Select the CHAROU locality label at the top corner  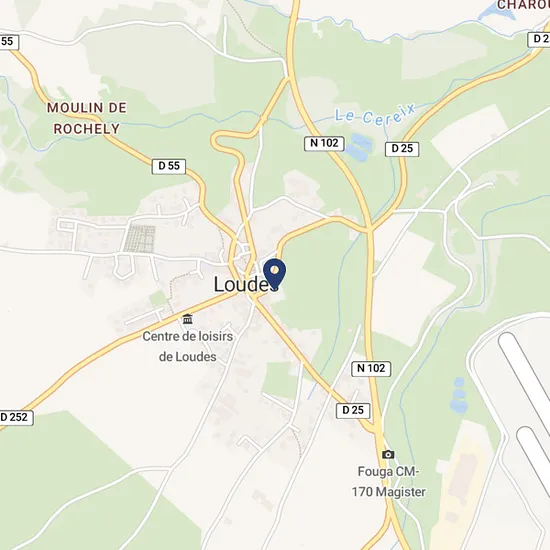click(523, 5)
